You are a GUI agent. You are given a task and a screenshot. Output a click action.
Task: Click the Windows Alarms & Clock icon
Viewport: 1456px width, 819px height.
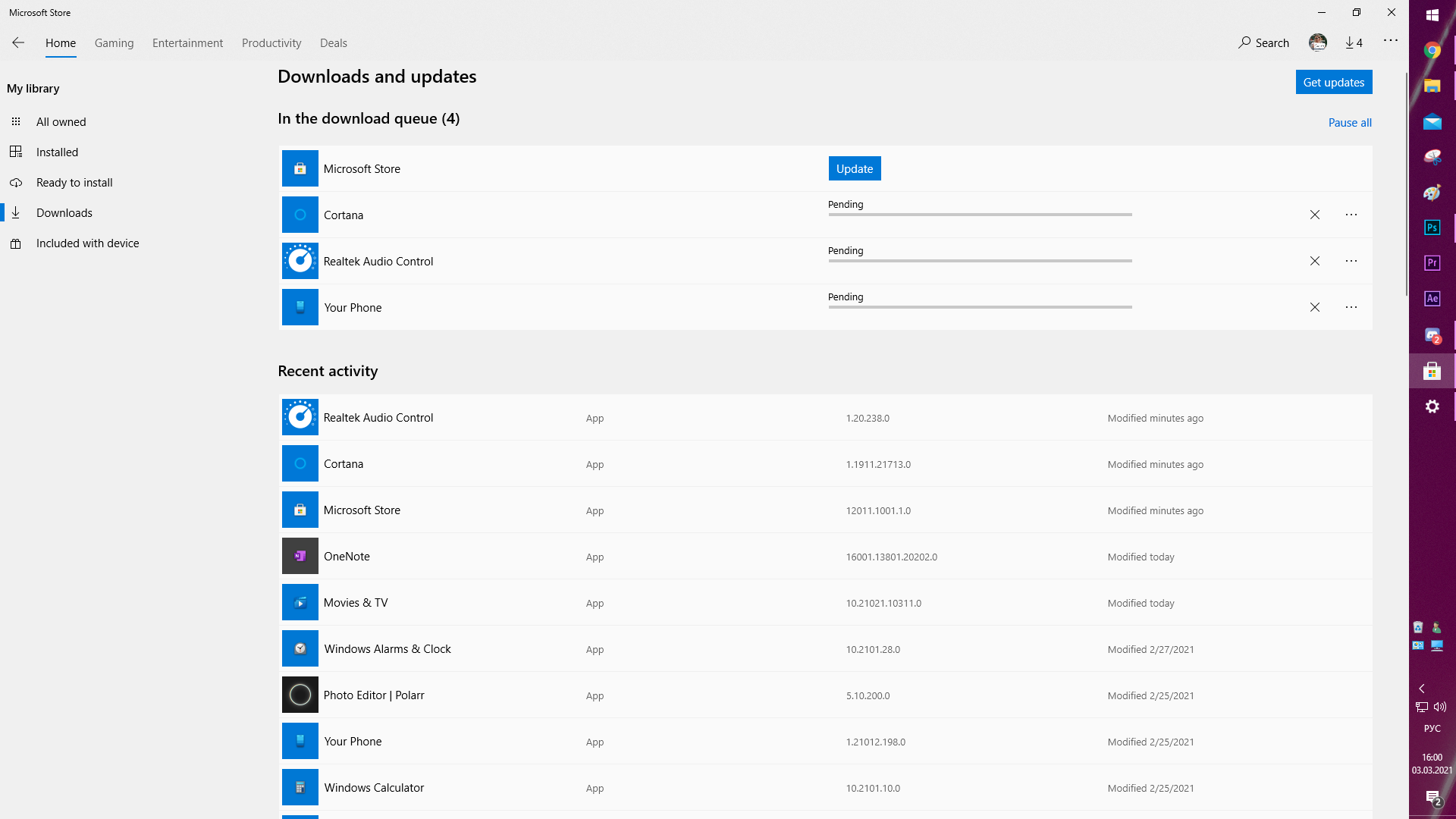[300, 648]
